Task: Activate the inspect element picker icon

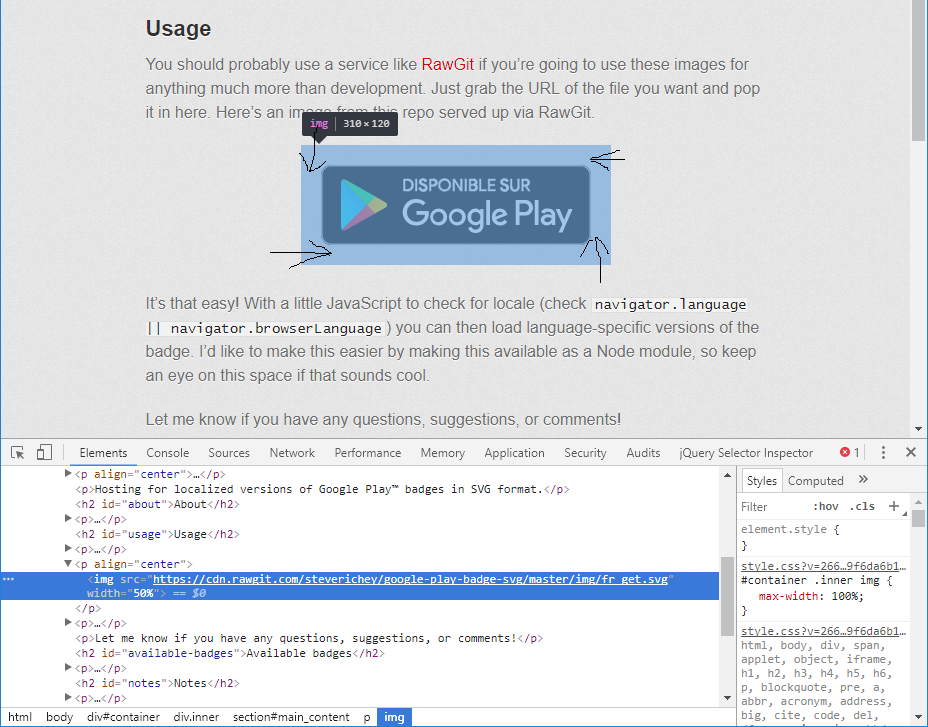Action: pyautogui.click(x=18, y=453)
